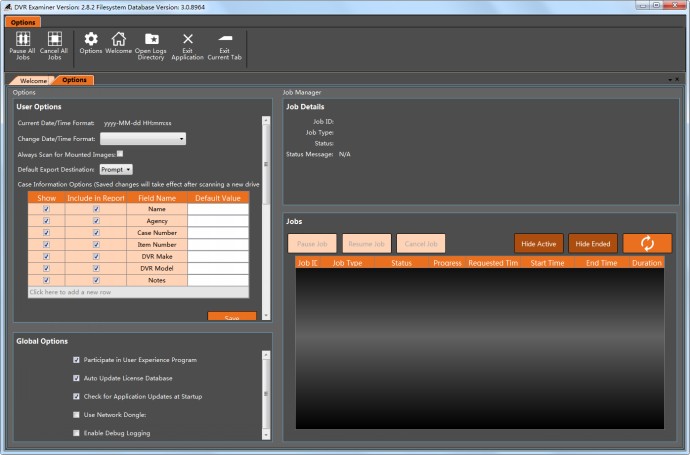This screenshot has width=690, height=455.
Task: Click the User Options scrollbar down arrow
Action: (x=266, y=316)
